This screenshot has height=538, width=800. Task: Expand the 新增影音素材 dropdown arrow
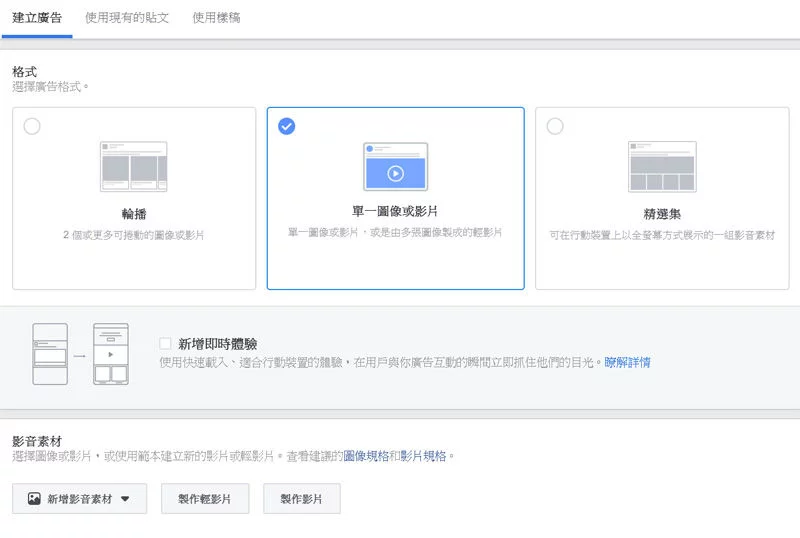point(125,499)
